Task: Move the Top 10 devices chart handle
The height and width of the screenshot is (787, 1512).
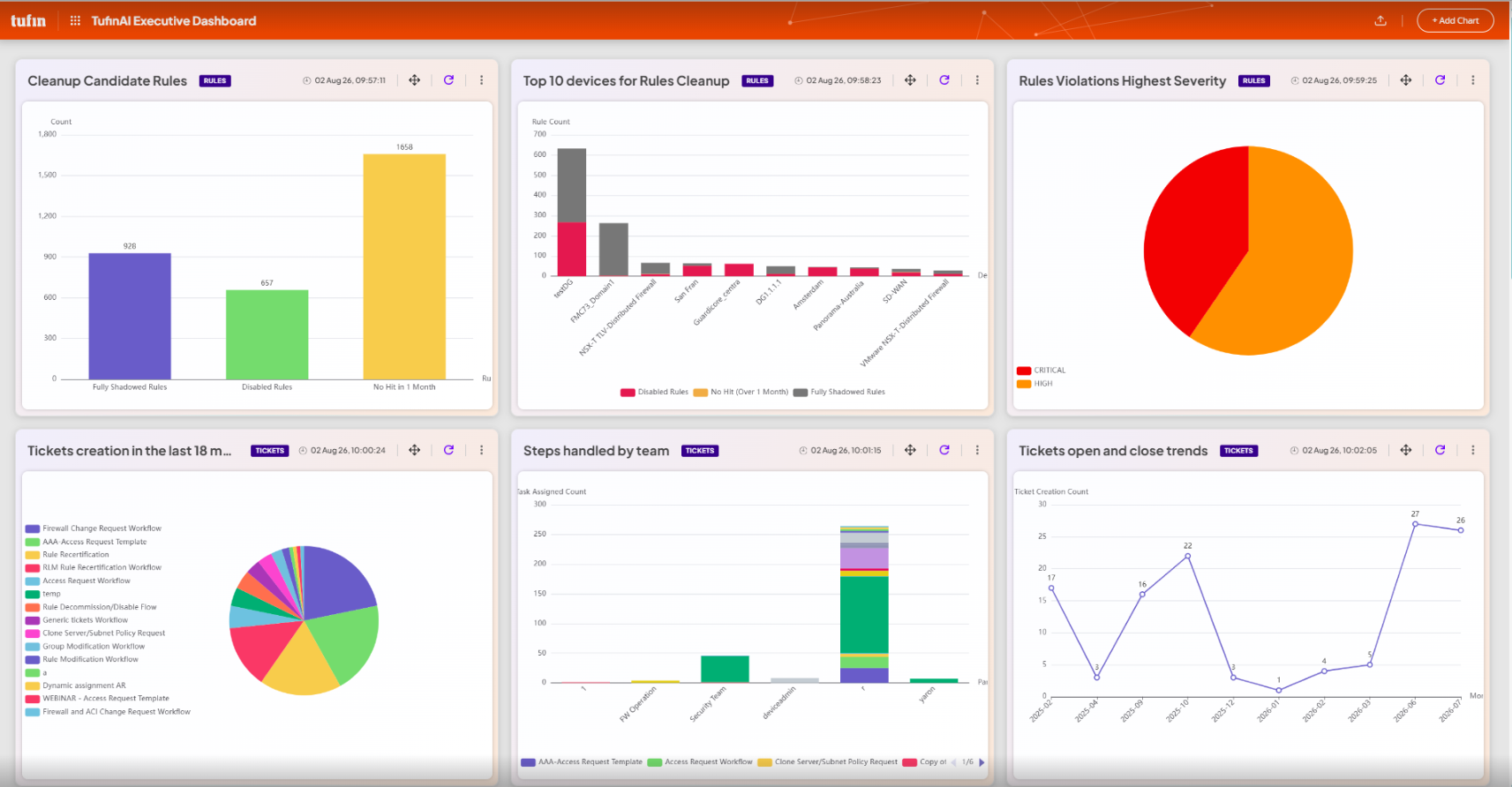Action: click(x=910, y=80)
